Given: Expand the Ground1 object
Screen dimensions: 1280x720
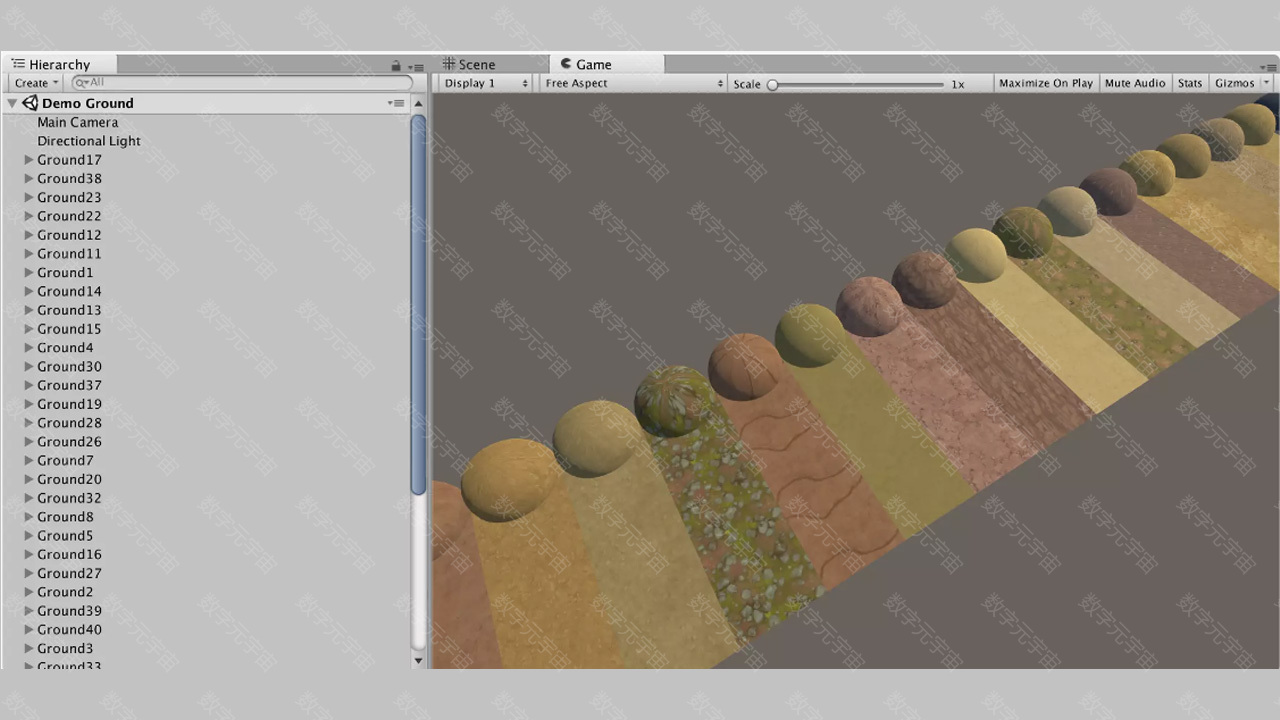Looking at the screenshot, I should [x=29, y=273].
